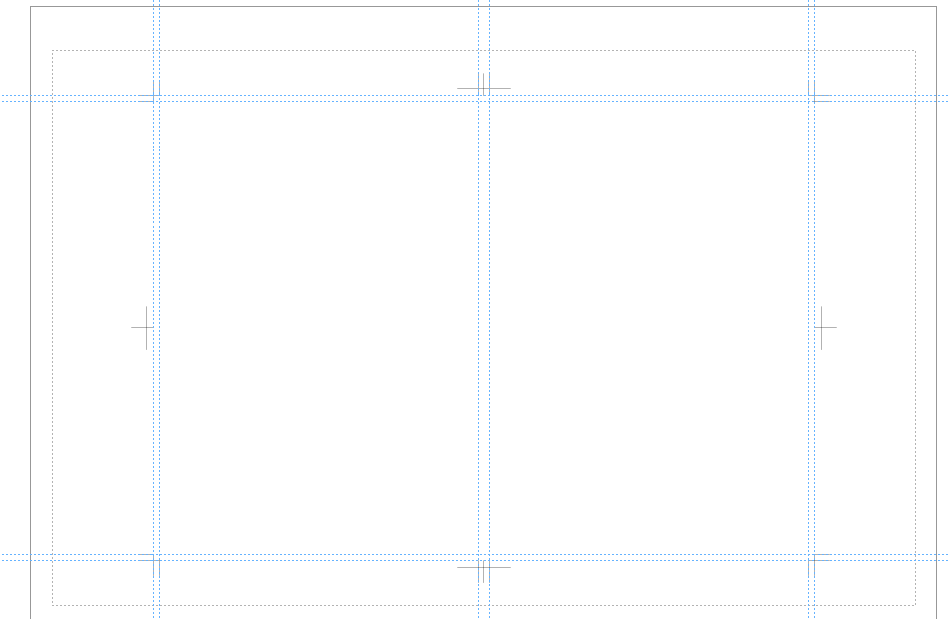Select the left registration cross mark
The image size is (949, 619).
(142, 328)
